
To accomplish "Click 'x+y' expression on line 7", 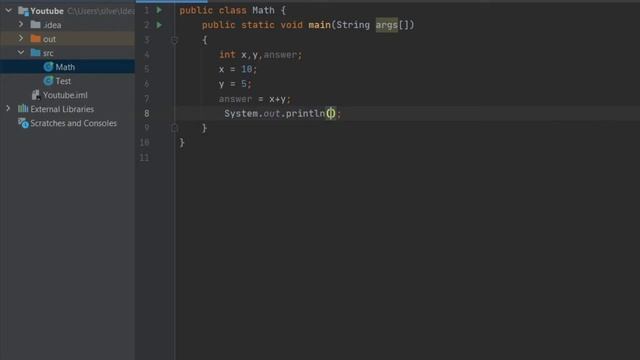I will click(278, 99).
